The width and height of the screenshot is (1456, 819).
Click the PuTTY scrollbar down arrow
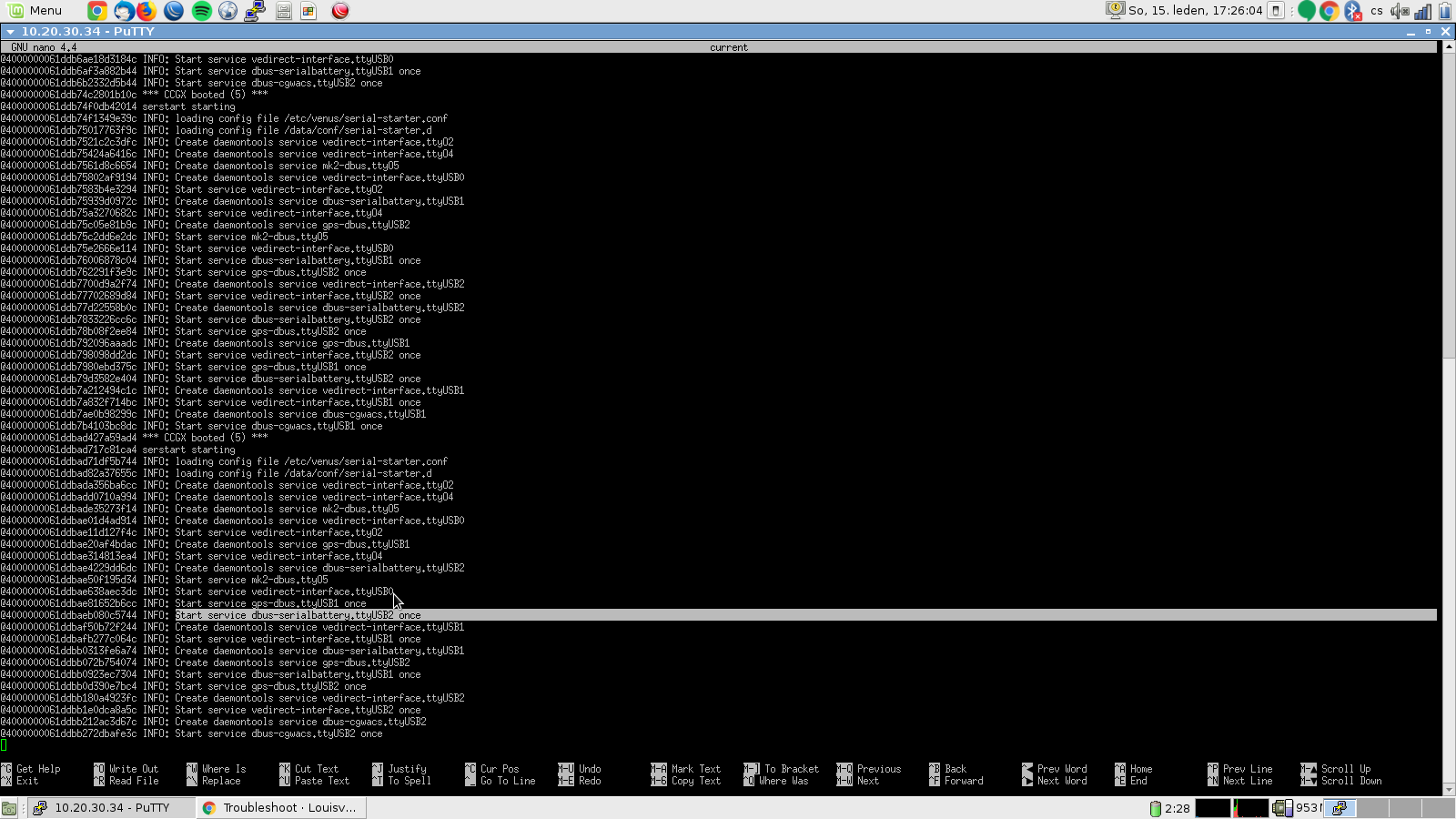tap(1449, 791)
